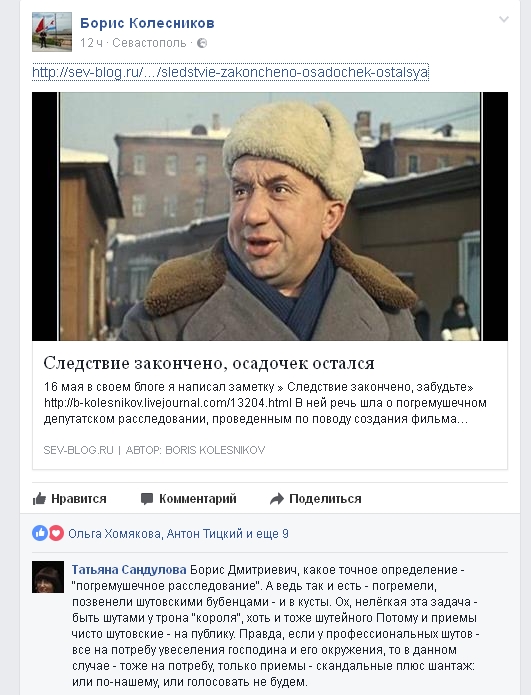This screenshot has width=531, height=695.
Task: Open Татьяна Сандулова commenter name link
Action: pyautogui.click(x=129, y=570)
